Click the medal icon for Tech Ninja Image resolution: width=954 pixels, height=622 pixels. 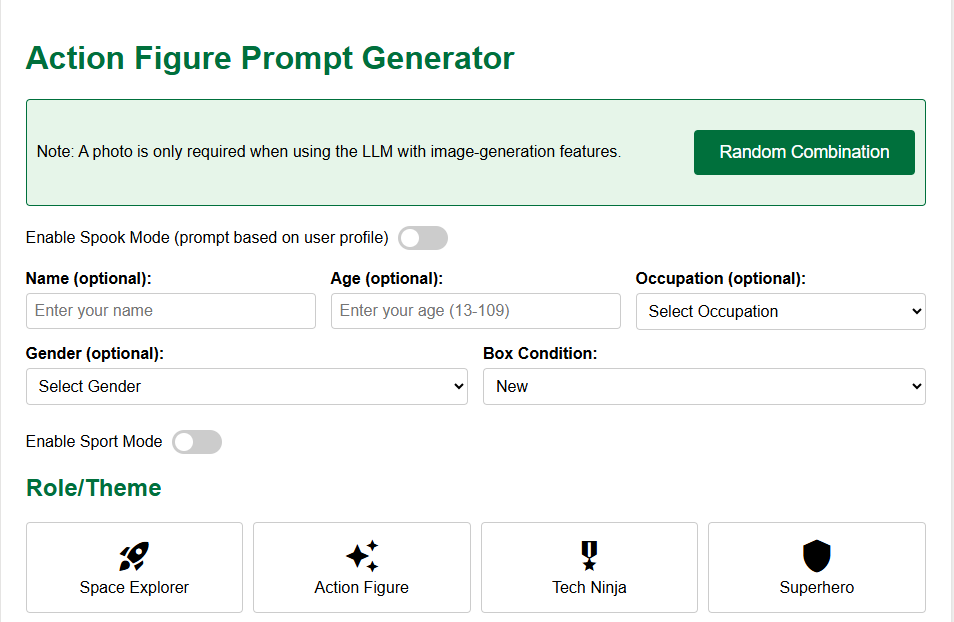(589, 556)
